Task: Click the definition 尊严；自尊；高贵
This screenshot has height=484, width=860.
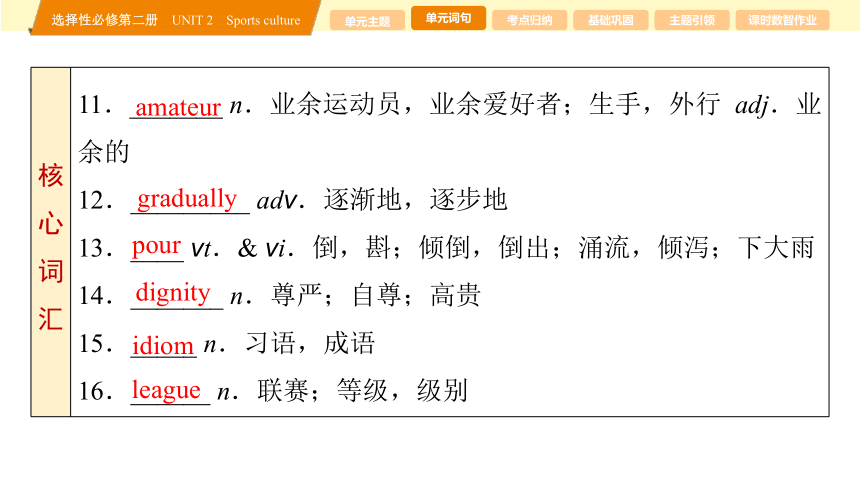Action: (x=376, y=295)
